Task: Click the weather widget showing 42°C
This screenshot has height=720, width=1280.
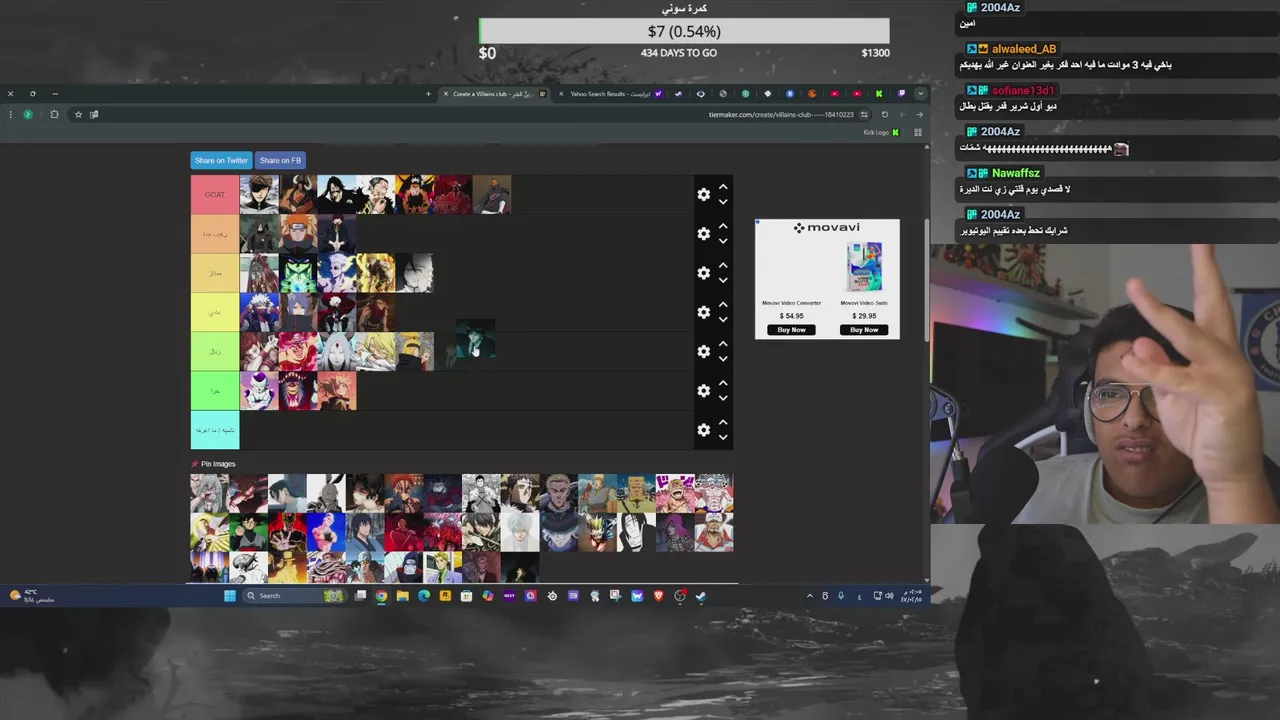Action: [31, 595]
